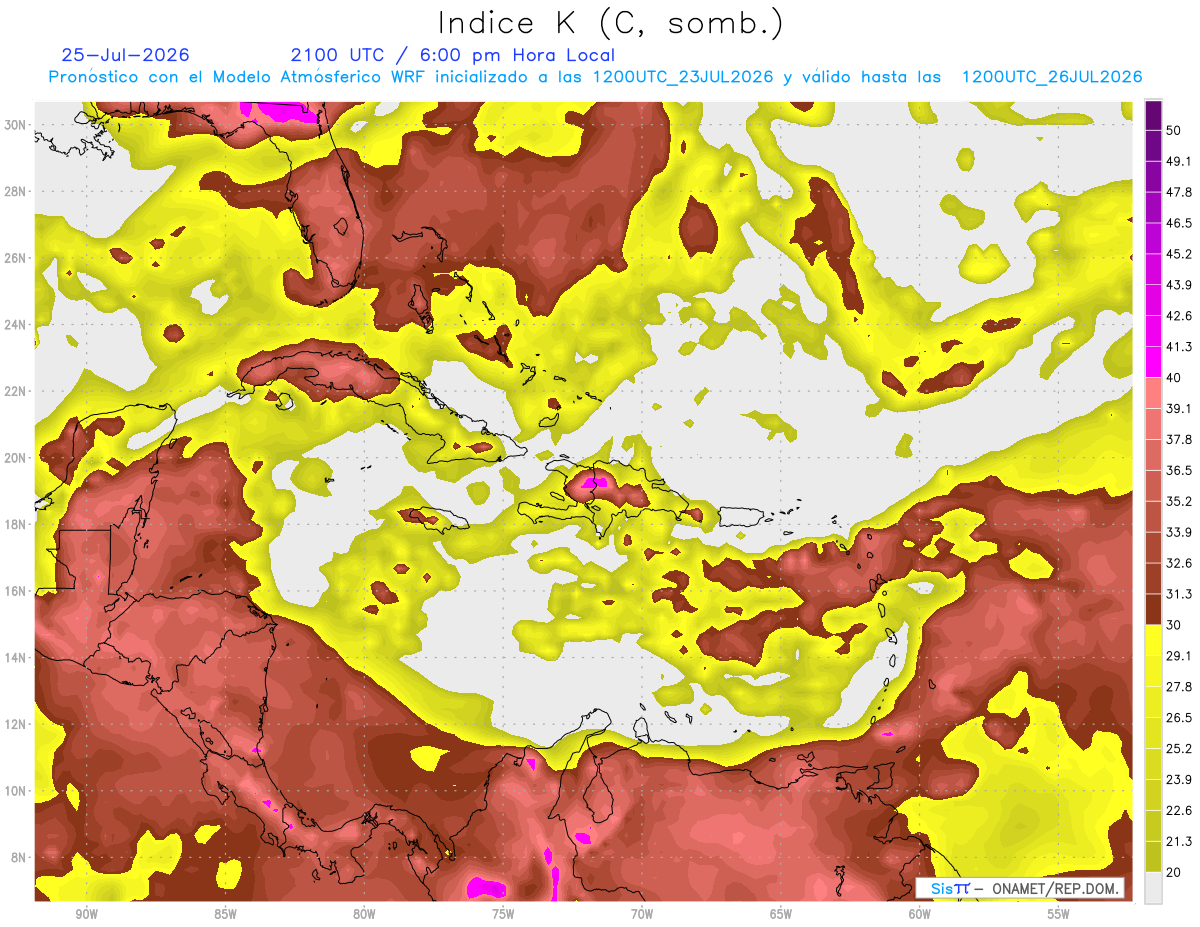Click the latitude label 16N
This screenshot has width=1200, height=927.
pyautogui.click(x=15, y=591)
